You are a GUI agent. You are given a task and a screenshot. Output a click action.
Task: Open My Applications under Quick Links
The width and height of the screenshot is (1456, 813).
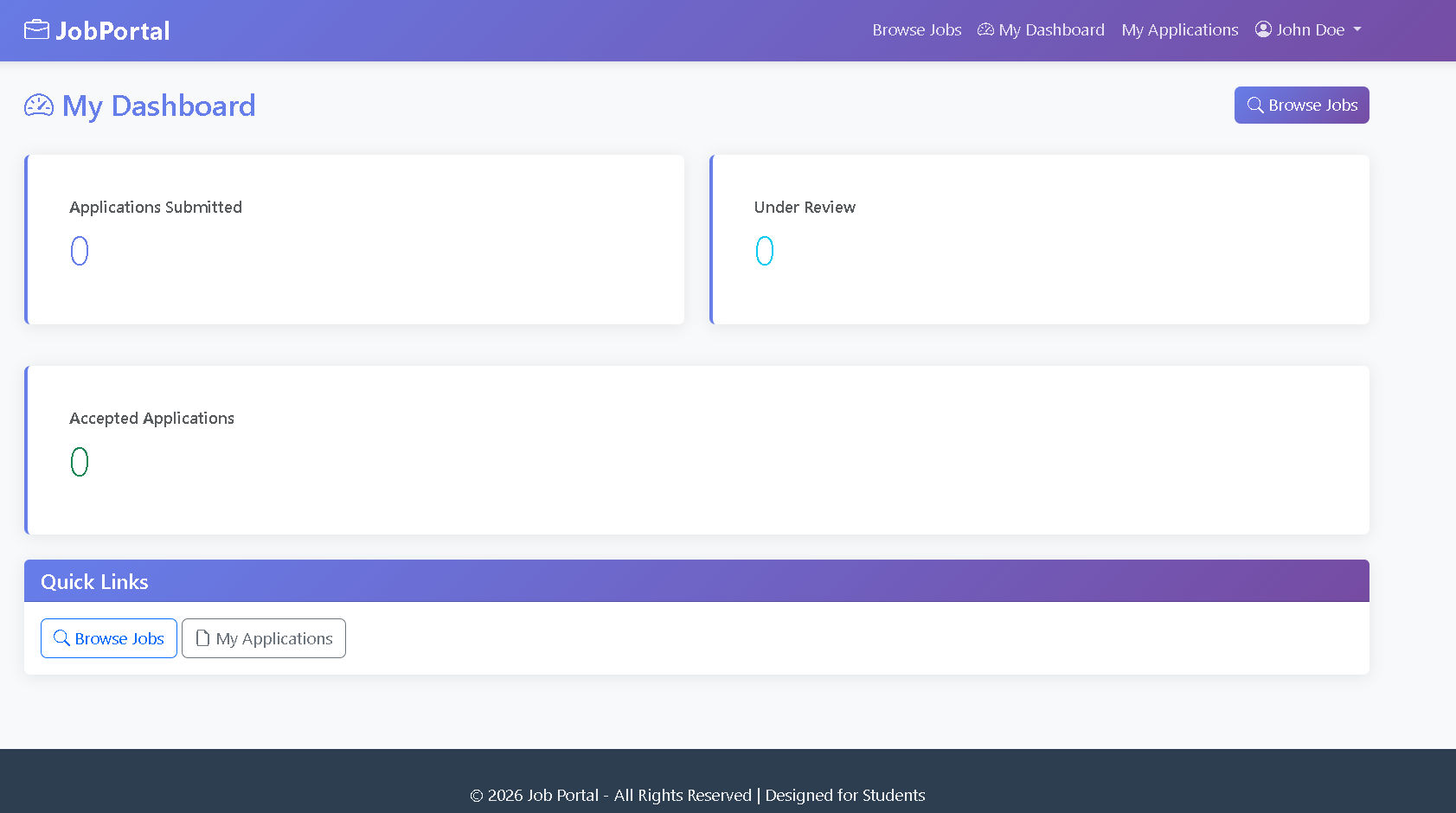coord(264,638)
